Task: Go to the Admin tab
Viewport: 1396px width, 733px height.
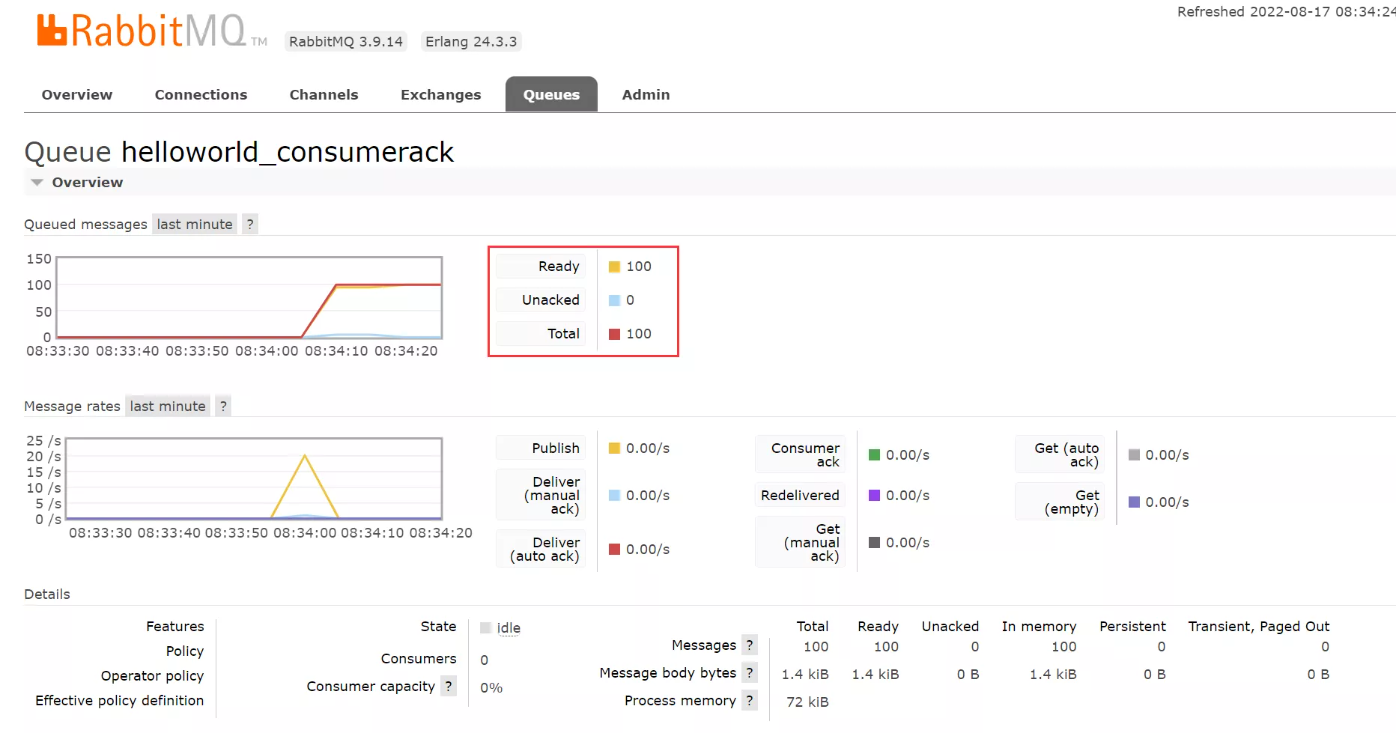Action: click(x=646, y=95)
